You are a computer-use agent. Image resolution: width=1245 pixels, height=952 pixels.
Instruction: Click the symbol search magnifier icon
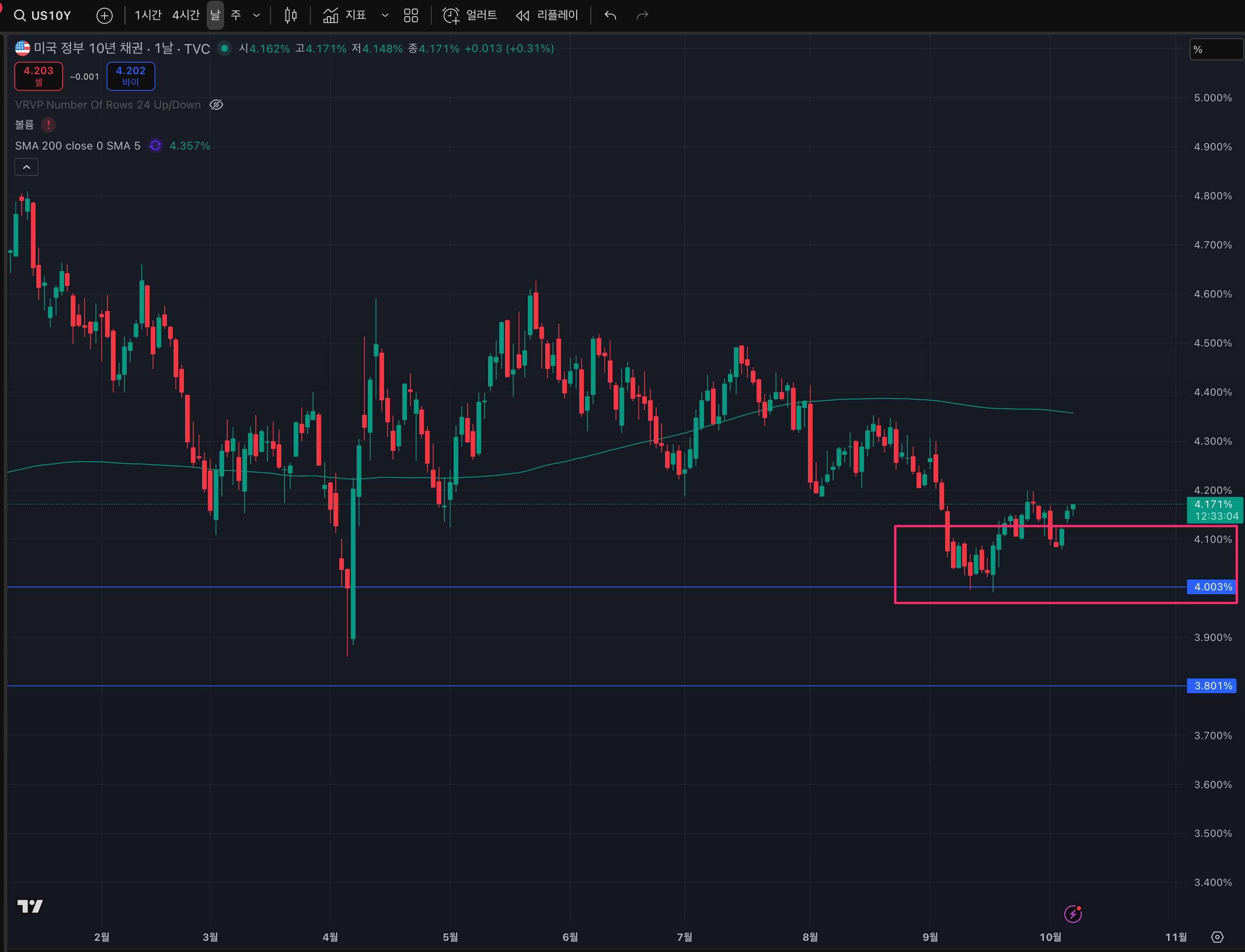[x=20, y=15]
